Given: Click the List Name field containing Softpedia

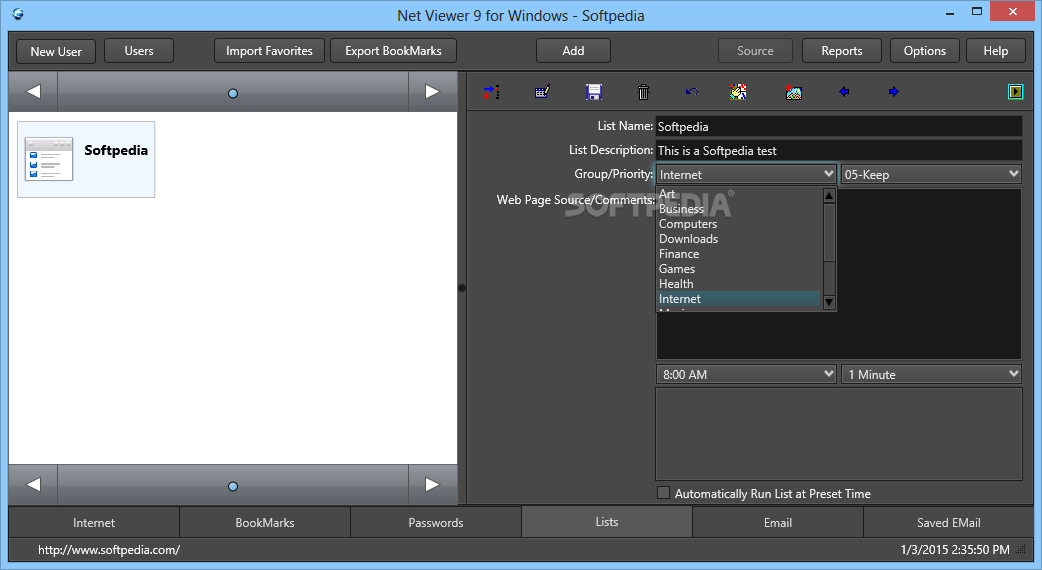Looking at the screenshot, I should coord(839,126).
